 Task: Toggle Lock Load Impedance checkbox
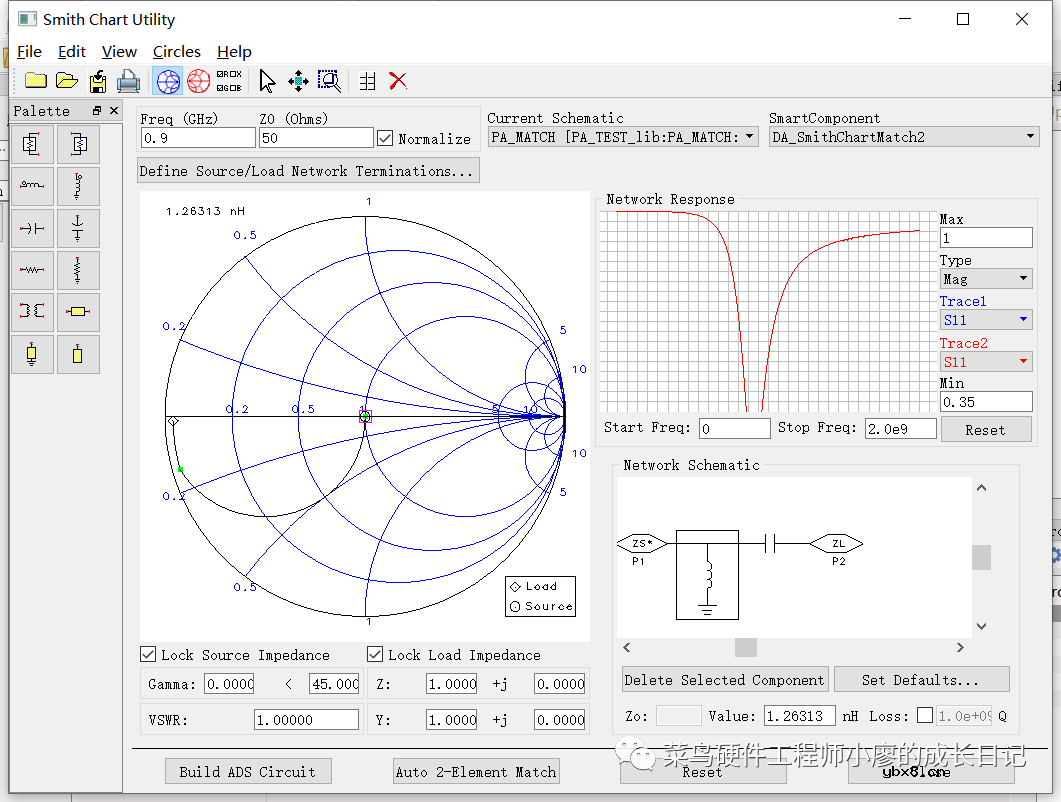375,655
